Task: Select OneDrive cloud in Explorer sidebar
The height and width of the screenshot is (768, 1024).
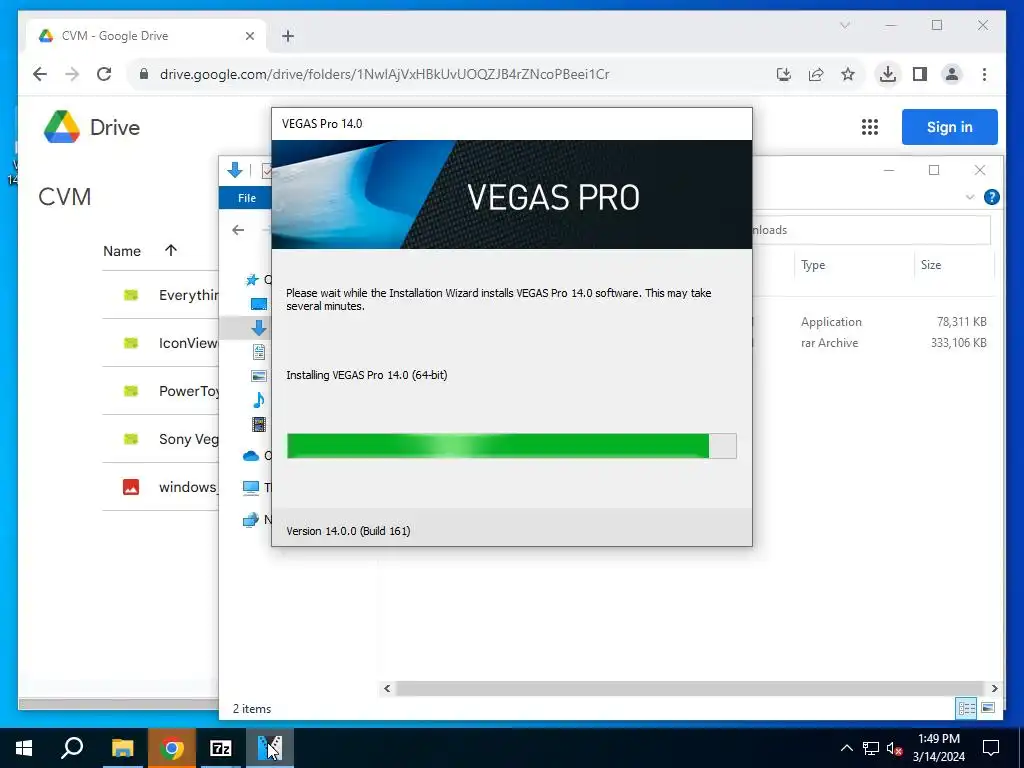Action: [x=251, y=456]
